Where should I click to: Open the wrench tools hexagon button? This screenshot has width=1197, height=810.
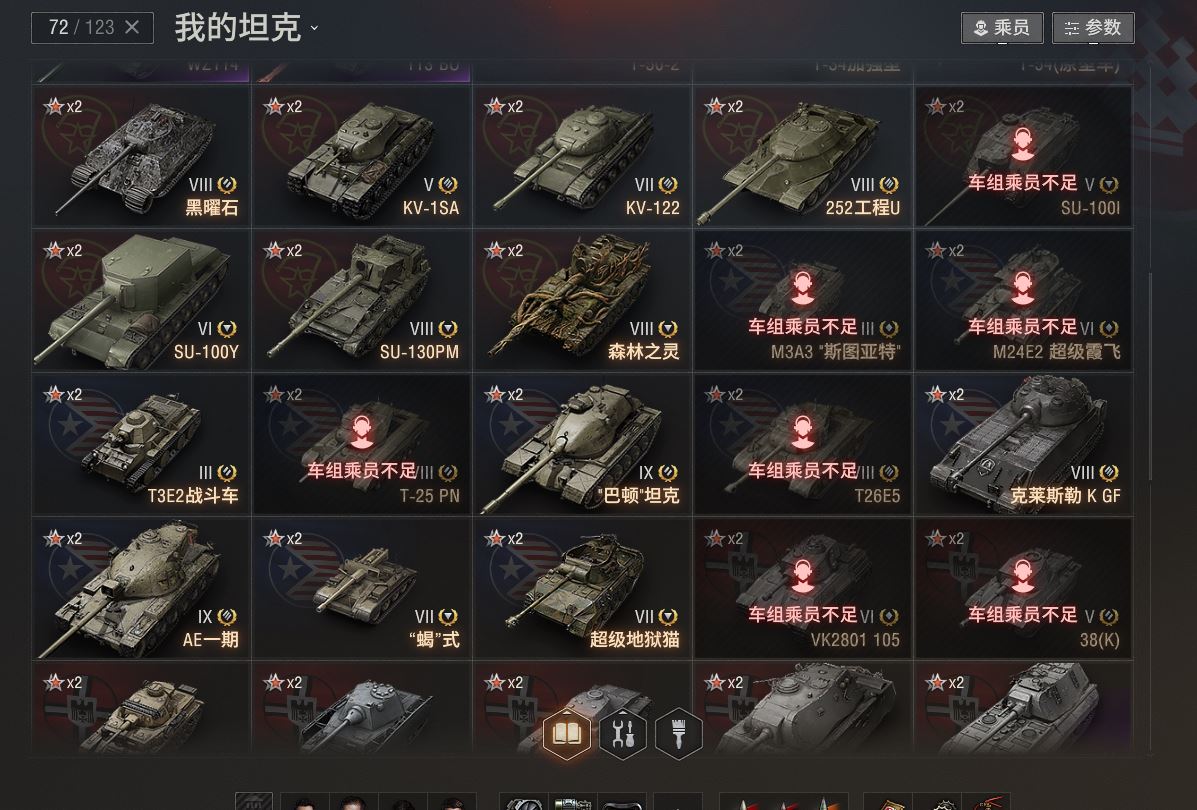coord(623,734)
